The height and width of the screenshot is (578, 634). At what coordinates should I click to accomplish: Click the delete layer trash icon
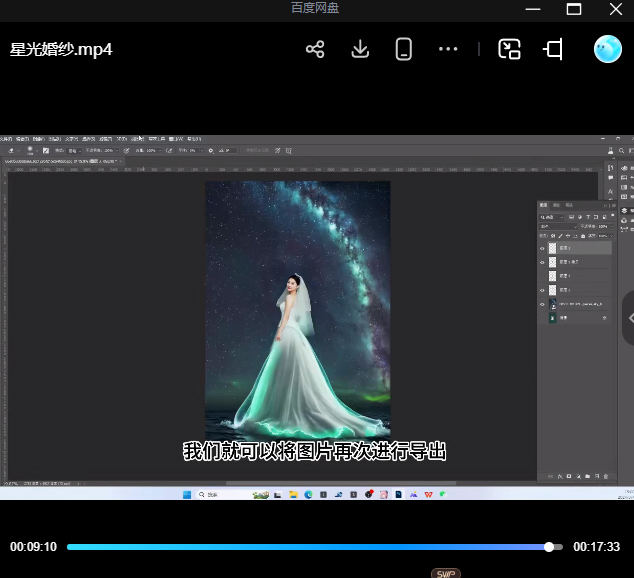click(x=607, y=476)
